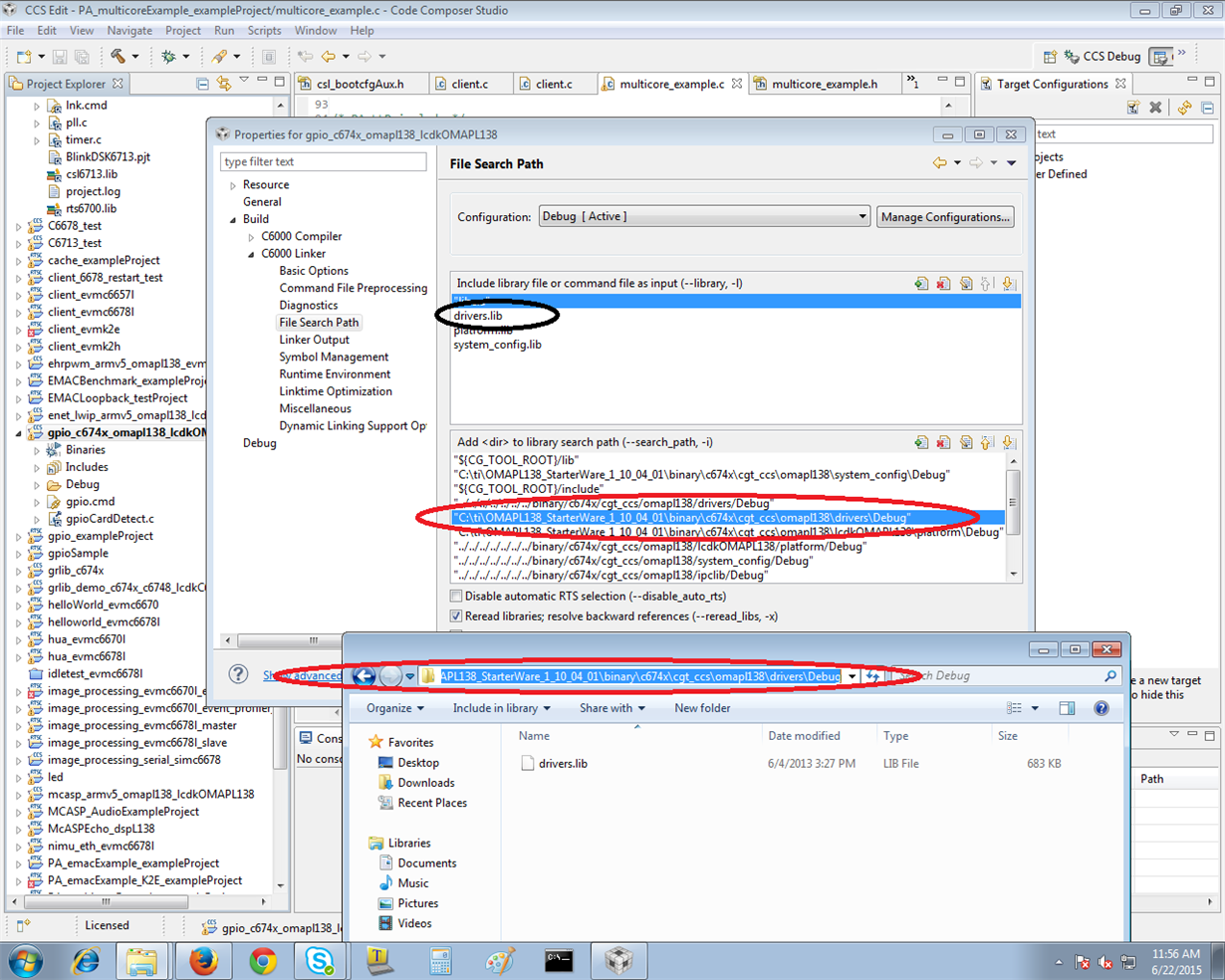Image resolution: width=1225 pixels, height=980 pixels.
Task: Delete icon for include library file list
Action: click(x=943, y=284)
